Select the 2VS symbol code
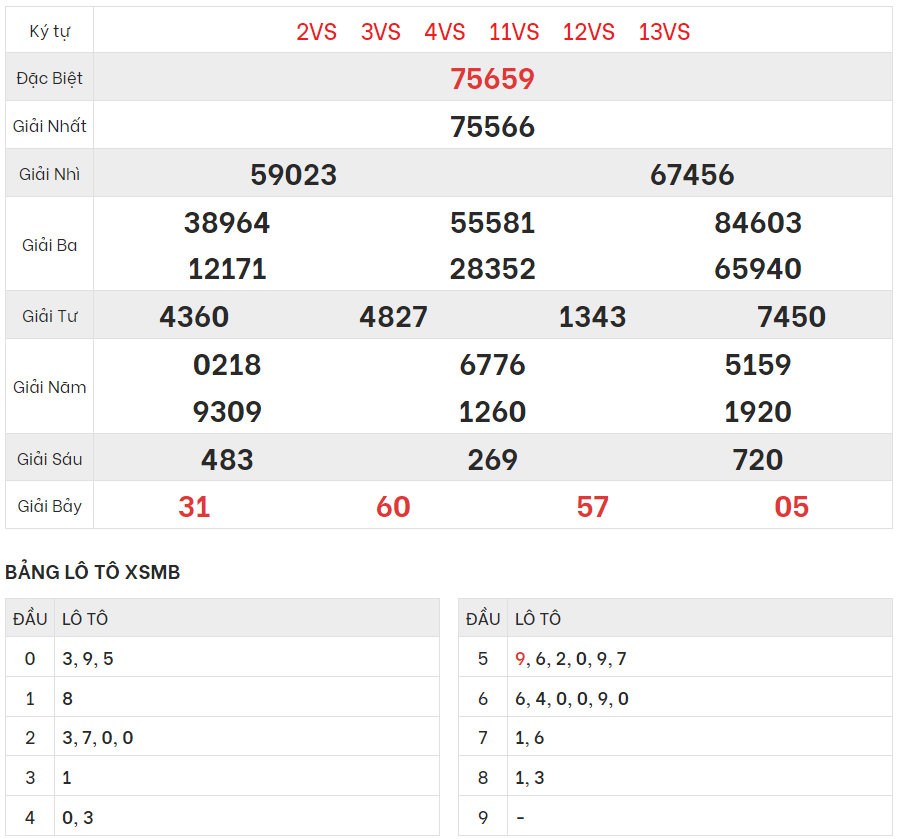This screenshot has width=897, height=839. point(317,32)
